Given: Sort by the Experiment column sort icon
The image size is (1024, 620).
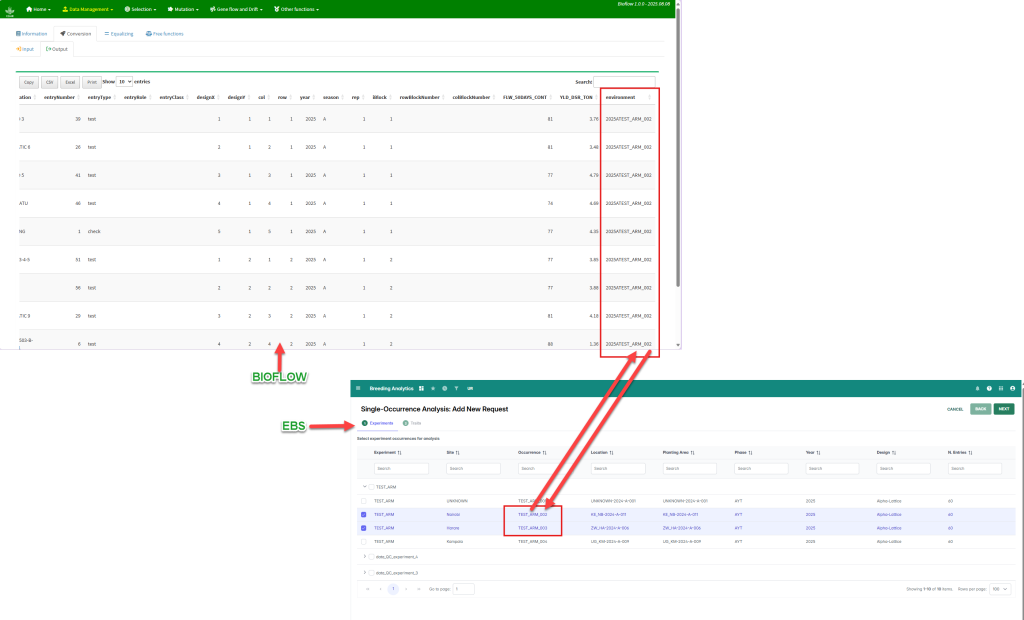Looking at the screenshot, I should tap(401, 452).
